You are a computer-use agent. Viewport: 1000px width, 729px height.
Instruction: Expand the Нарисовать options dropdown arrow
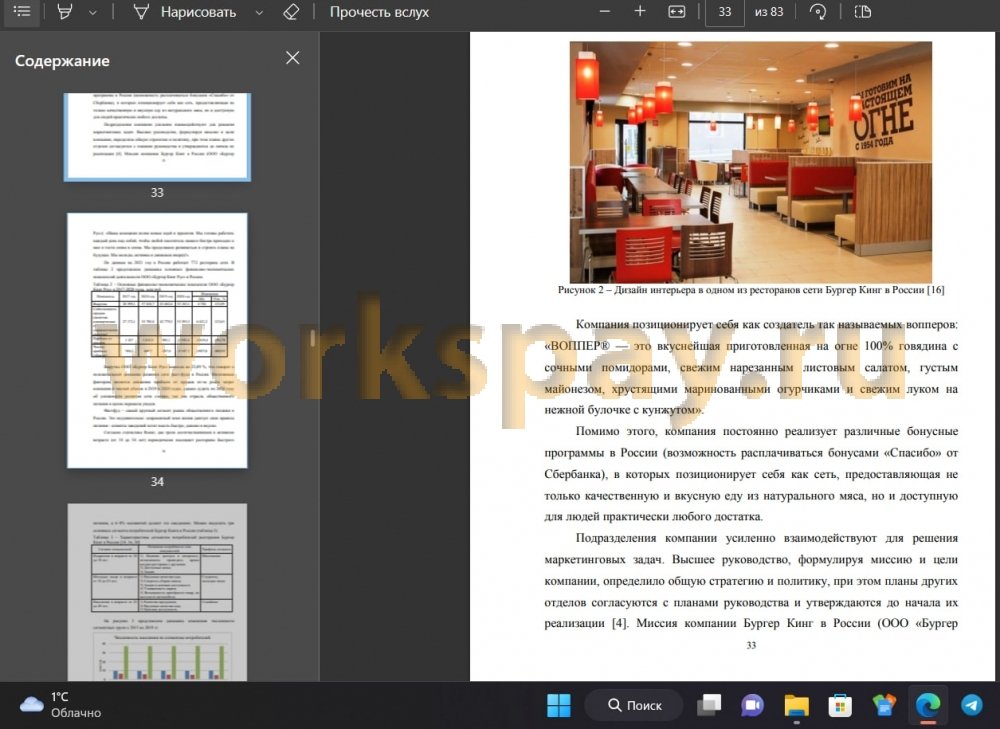coord(259,12)
